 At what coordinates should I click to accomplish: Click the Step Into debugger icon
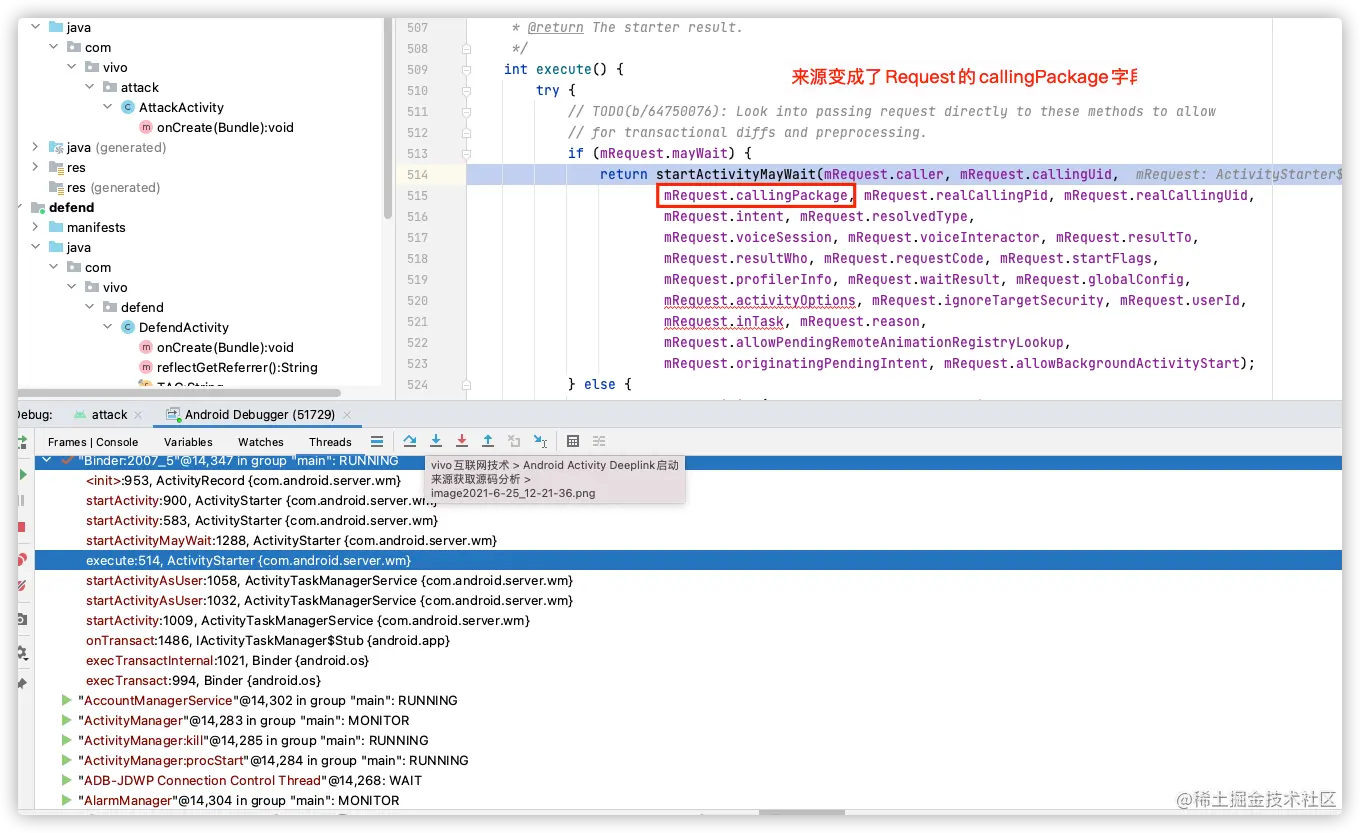(436, 441)
